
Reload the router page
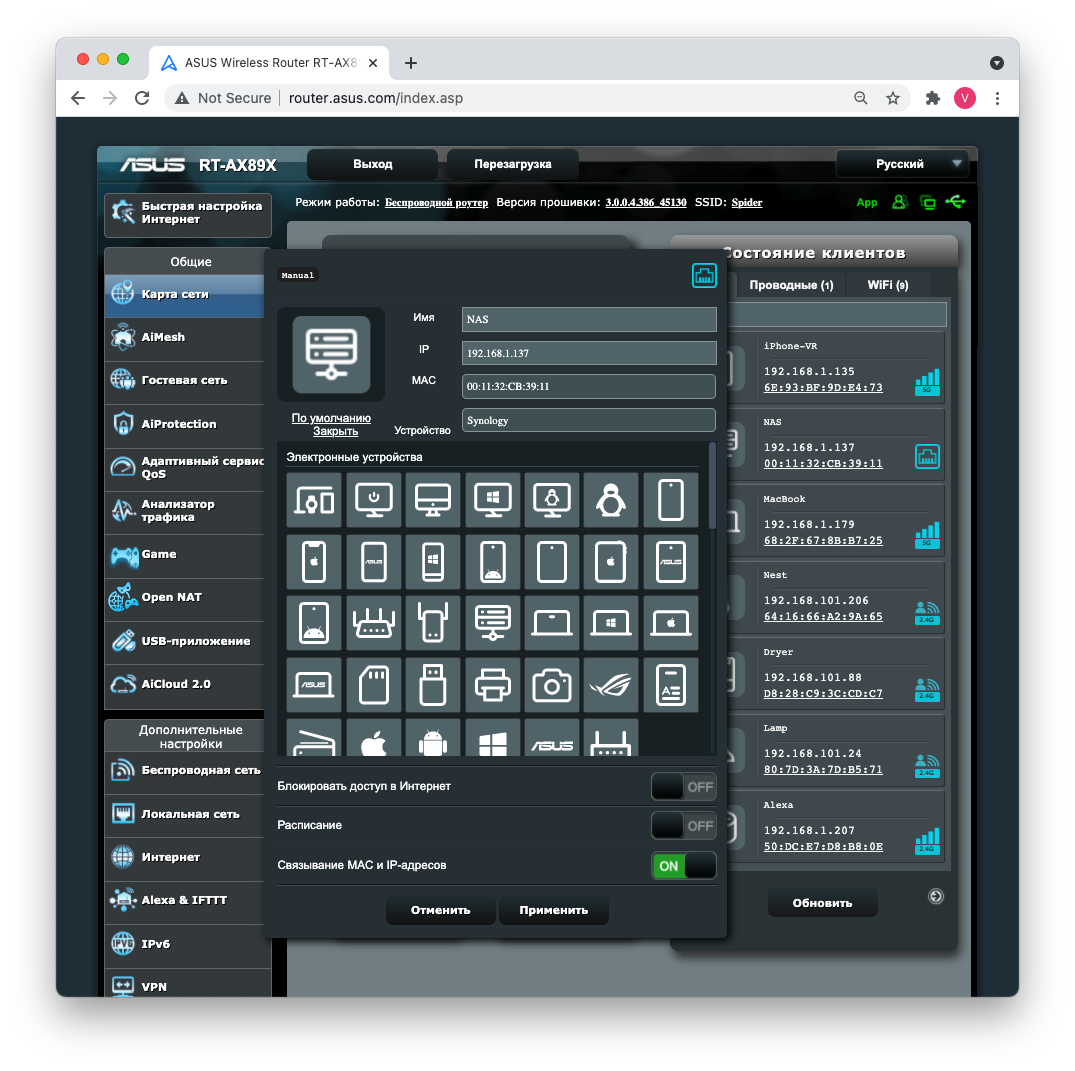tap(142, 98)
